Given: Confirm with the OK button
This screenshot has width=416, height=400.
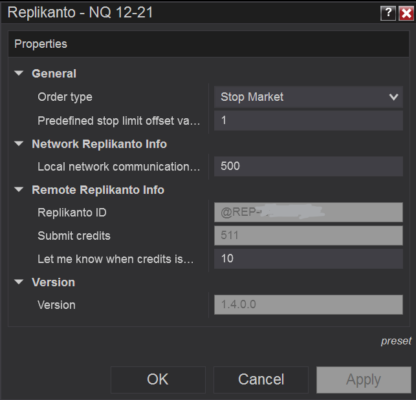Looking at the screenshot, I should pos(158,380).
